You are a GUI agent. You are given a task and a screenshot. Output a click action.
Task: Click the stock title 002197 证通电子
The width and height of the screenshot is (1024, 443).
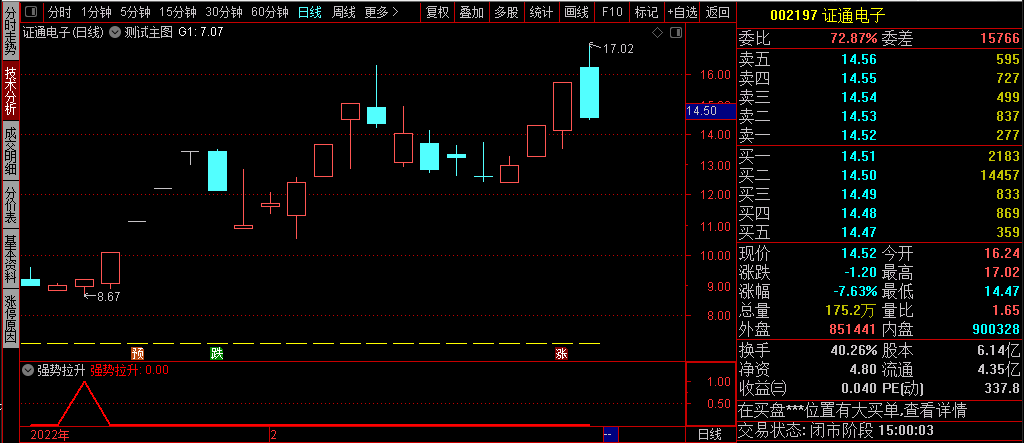pos(827,15)
